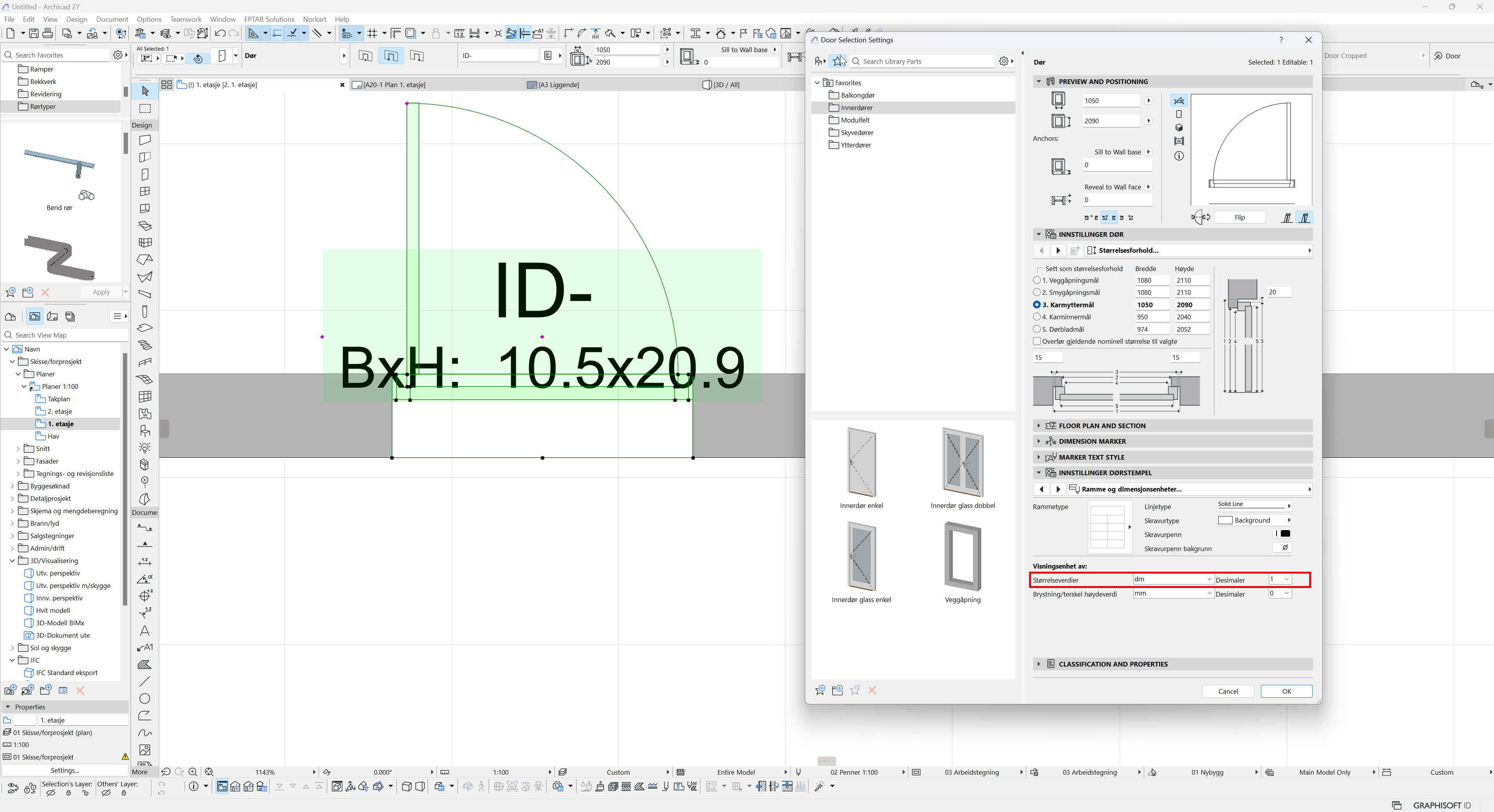Switch to the A3 Liggende tab
Image resolution: width=1494 pixels, height=812 pixels.
click(558, 85)
